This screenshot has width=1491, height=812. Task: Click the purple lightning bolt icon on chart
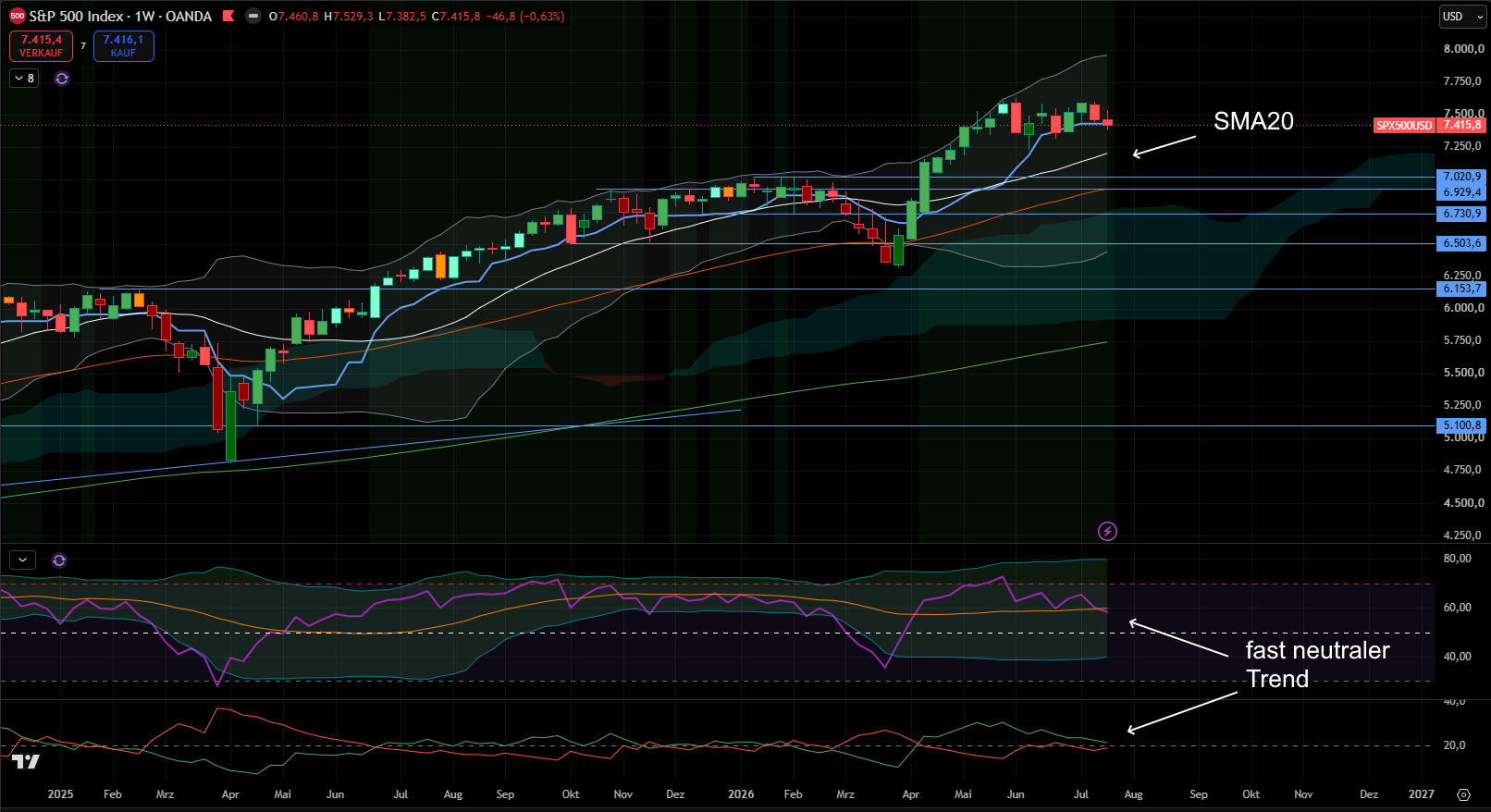point(1107,531)
